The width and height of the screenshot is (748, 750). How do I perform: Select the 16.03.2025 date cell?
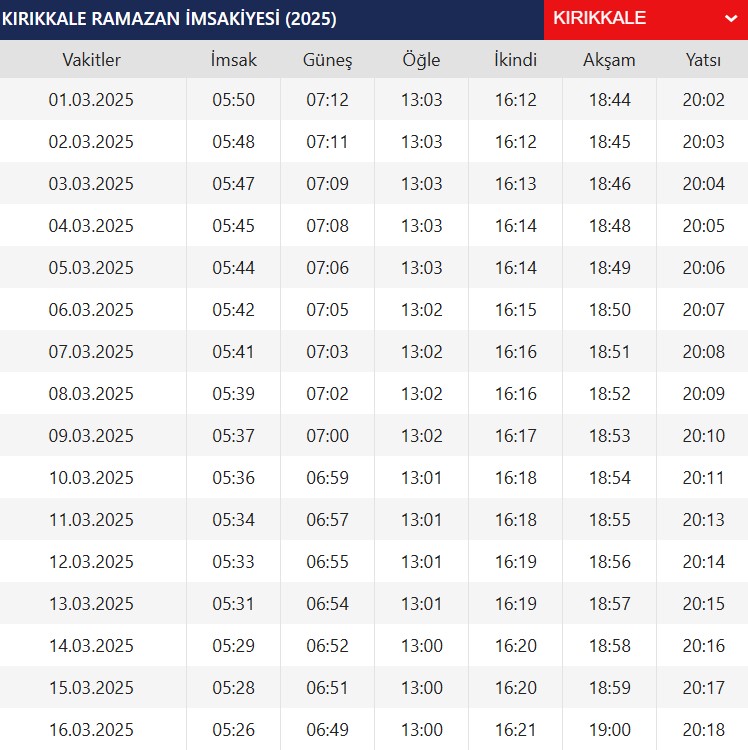(91, 730)
